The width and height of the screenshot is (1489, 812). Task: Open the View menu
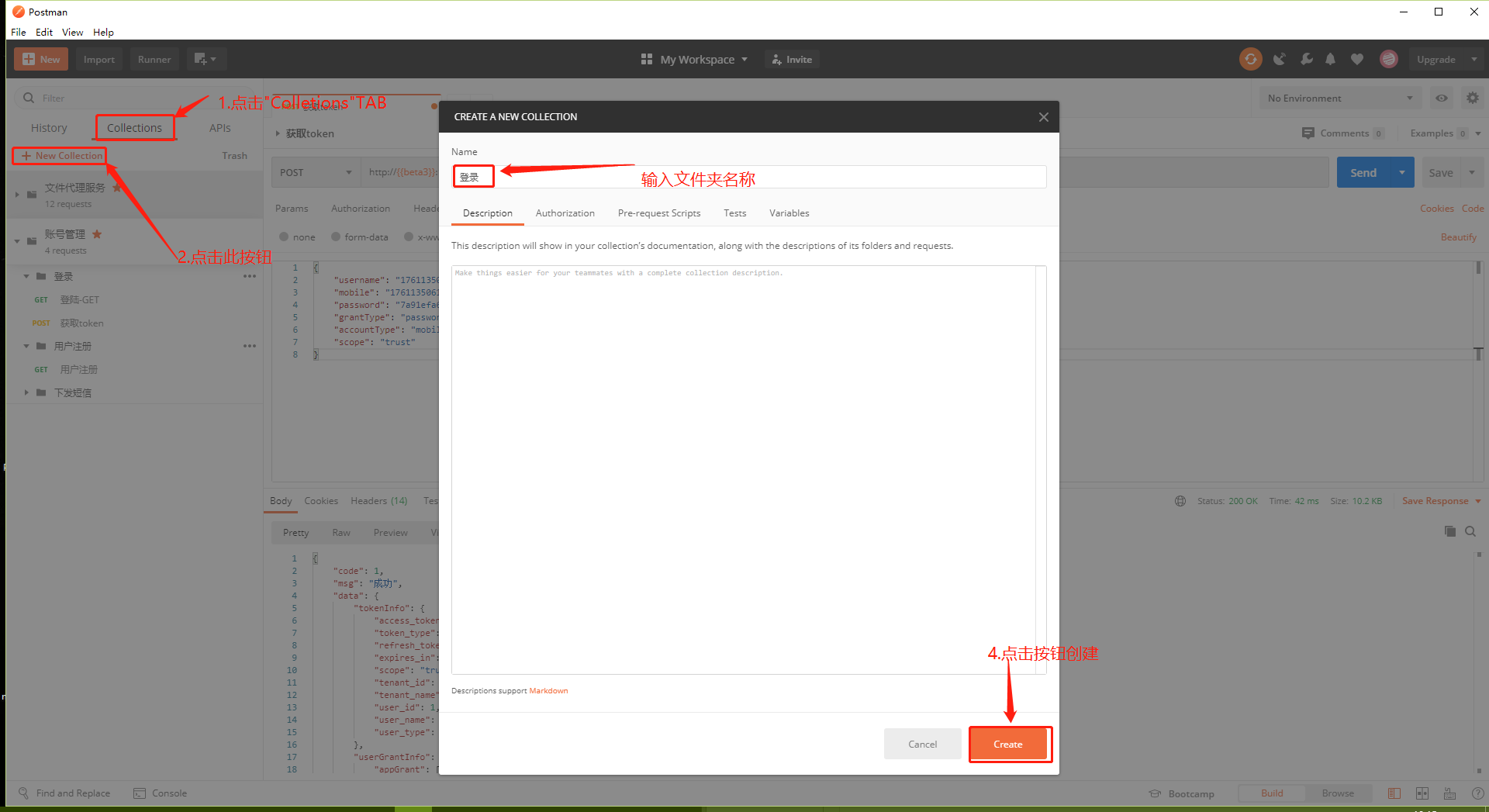pos(73,32)
